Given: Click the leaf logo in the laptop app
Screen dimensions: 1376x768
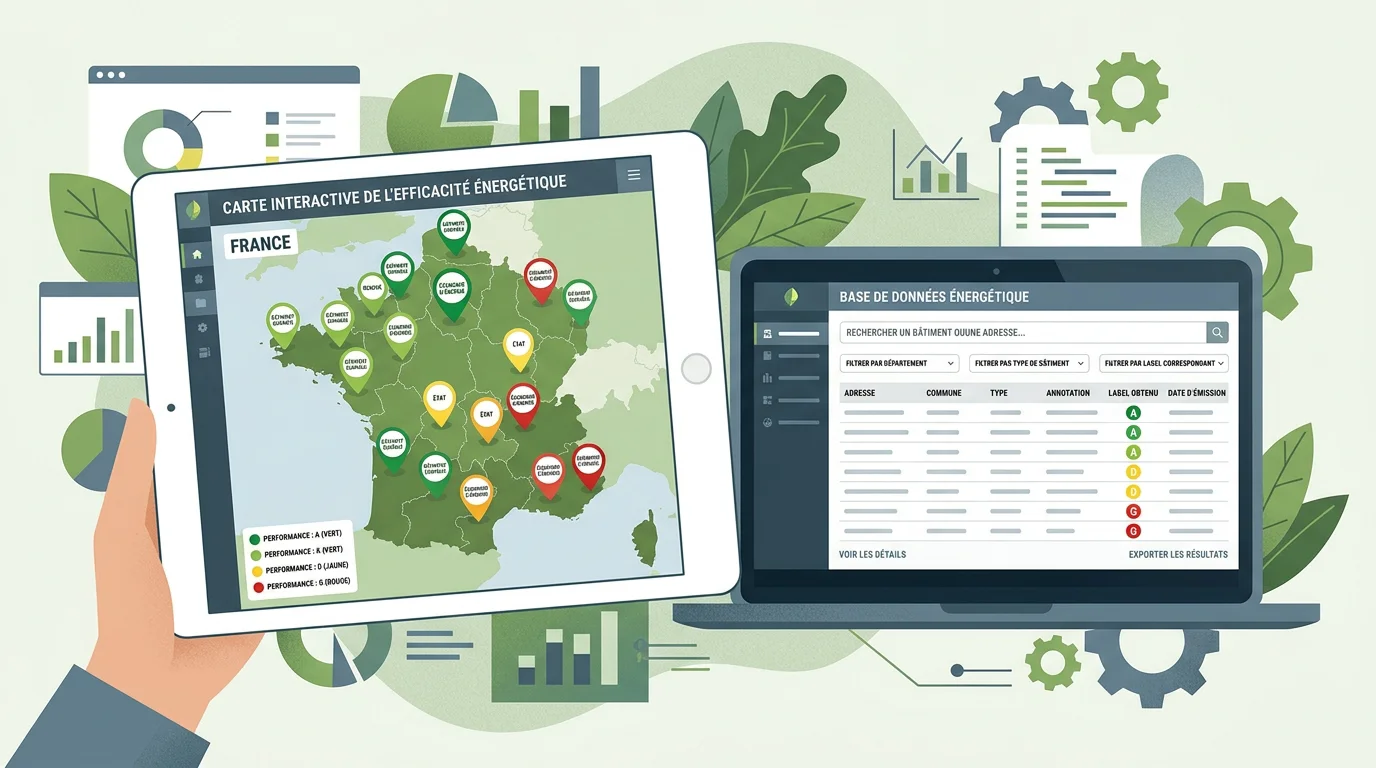Looking at the screenshot, I should (x=791, y=297).
